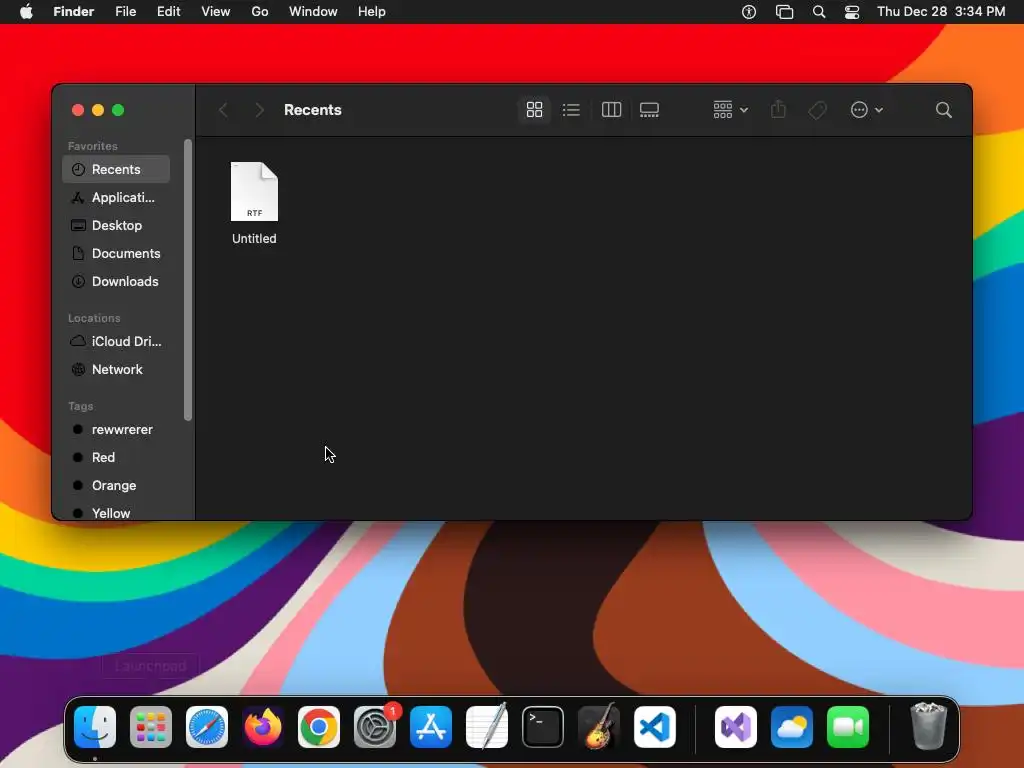The width and height of the screenshot is (1024, 768).
Task: Open Documents in the sidebar
Action: tap(116, 253)
